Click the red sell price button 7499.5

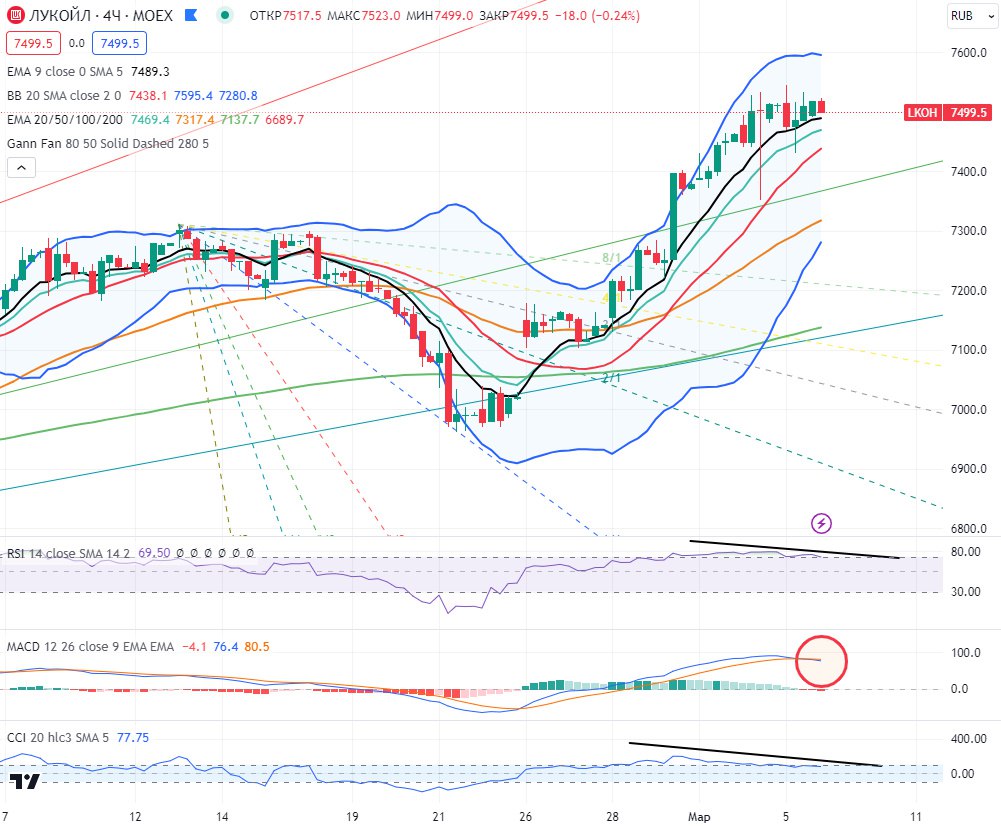[33, 43]
